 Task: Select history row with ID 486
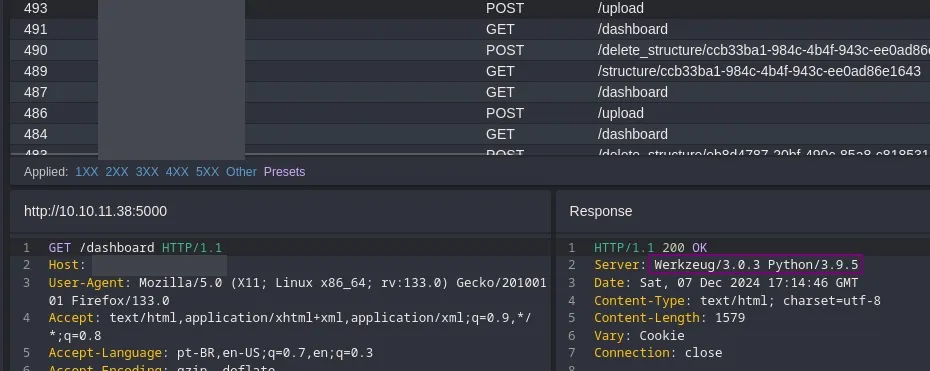click(470, 113)
